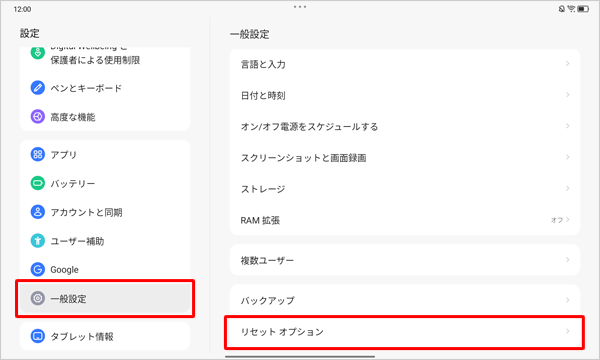Click chevron on ストレージ row
Screen dimensions: 600x360
(x=567, y=188)
